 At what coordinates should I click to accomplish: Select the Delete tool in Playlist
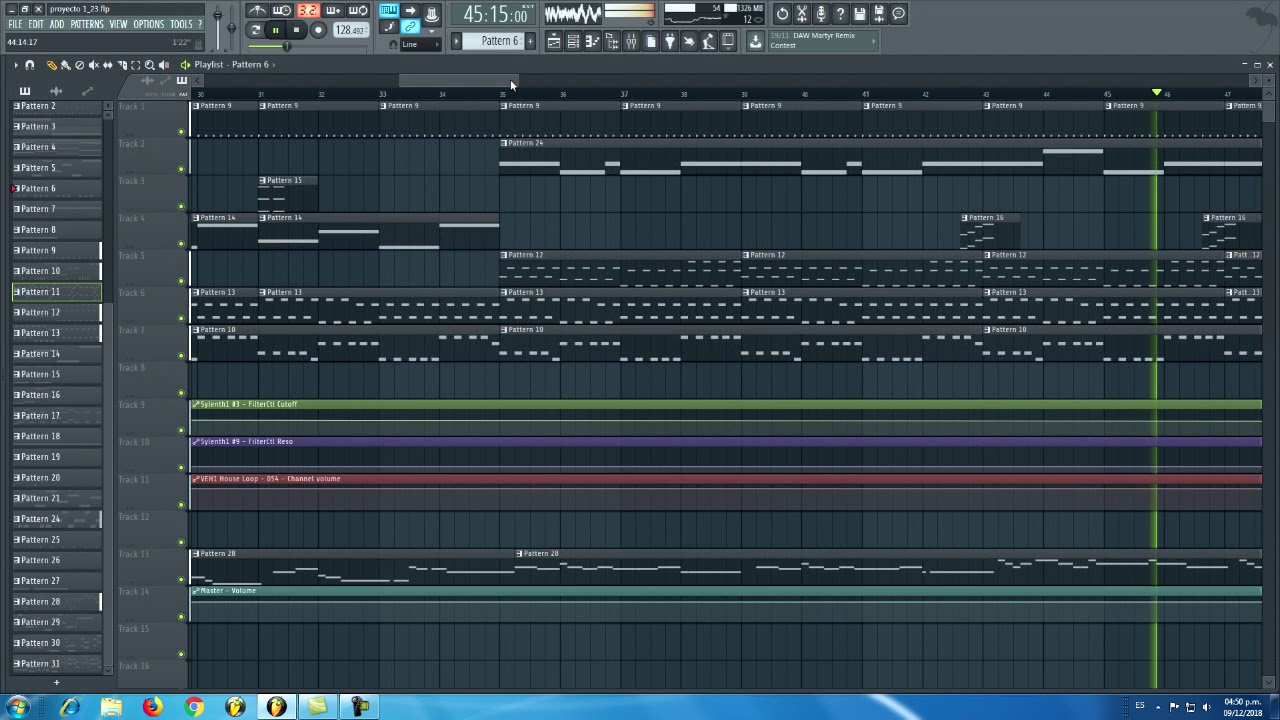80,65
